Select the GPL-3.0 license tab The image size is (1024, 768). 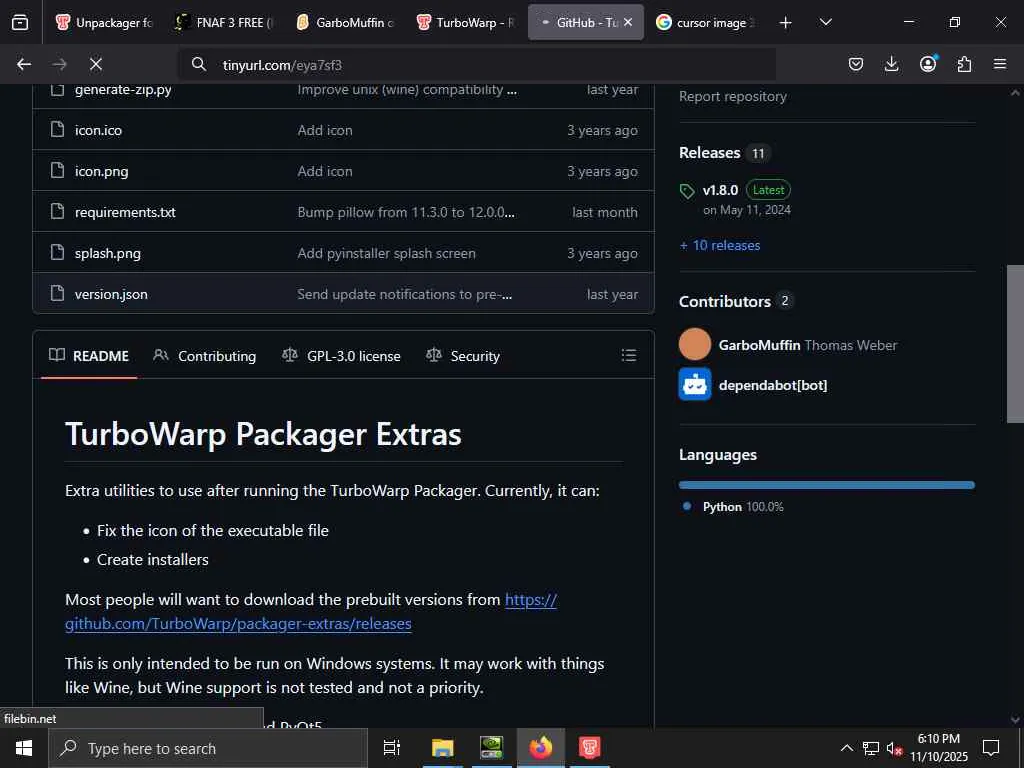click(341, 356)
